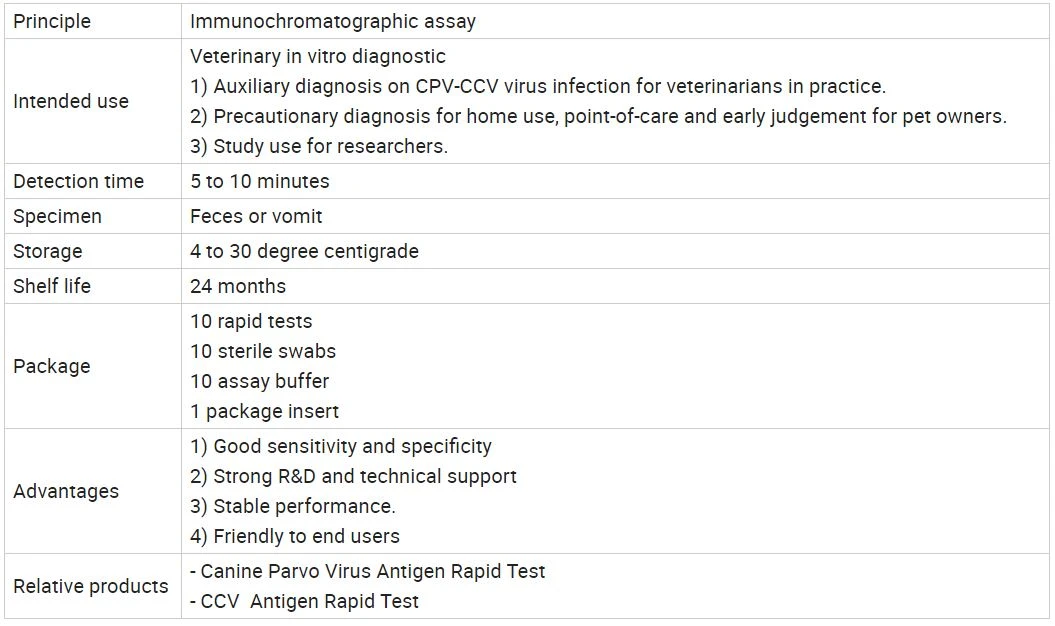Click the Storage row label
1055x626 pixels.
click(x=48, y=252)
